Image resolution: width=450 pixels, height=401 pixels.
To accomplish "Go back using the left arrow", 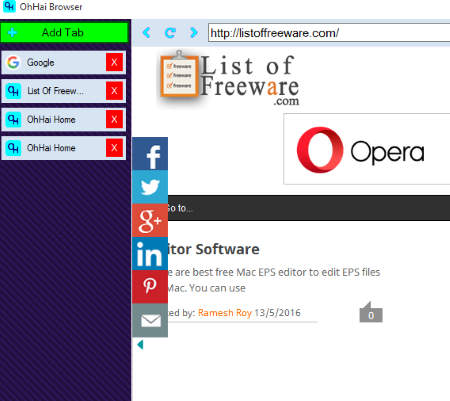I will (x=146, y=33).
